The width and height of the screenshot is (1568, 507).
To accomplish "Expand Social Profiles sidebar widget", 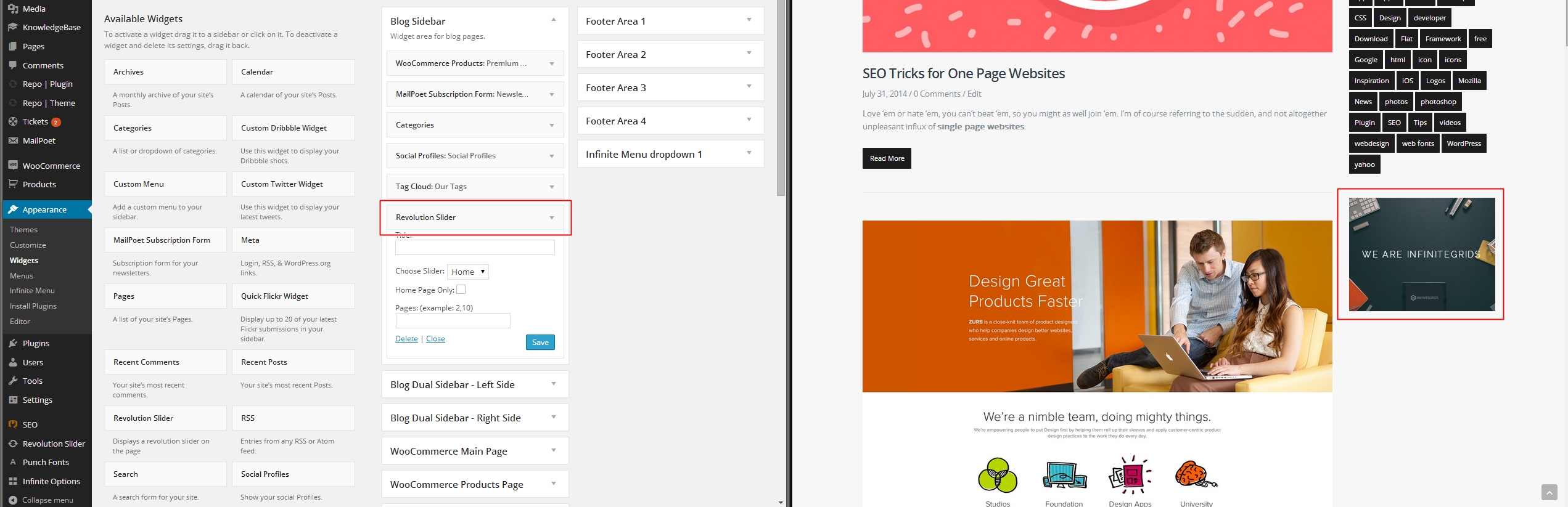I will (x=552, y=156).
